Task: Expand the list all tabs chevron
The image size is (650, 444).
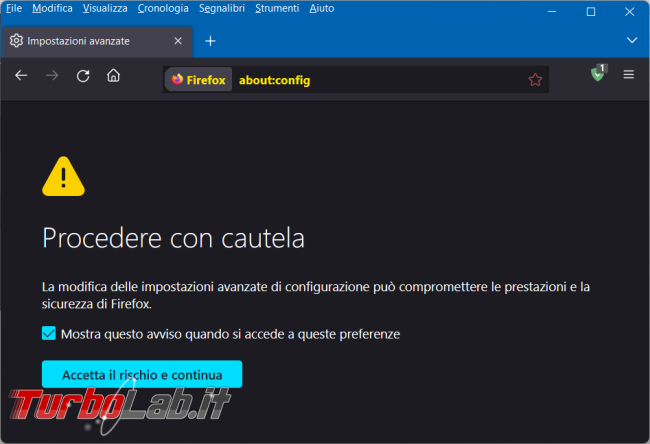Action: click(x=632, y=40)
